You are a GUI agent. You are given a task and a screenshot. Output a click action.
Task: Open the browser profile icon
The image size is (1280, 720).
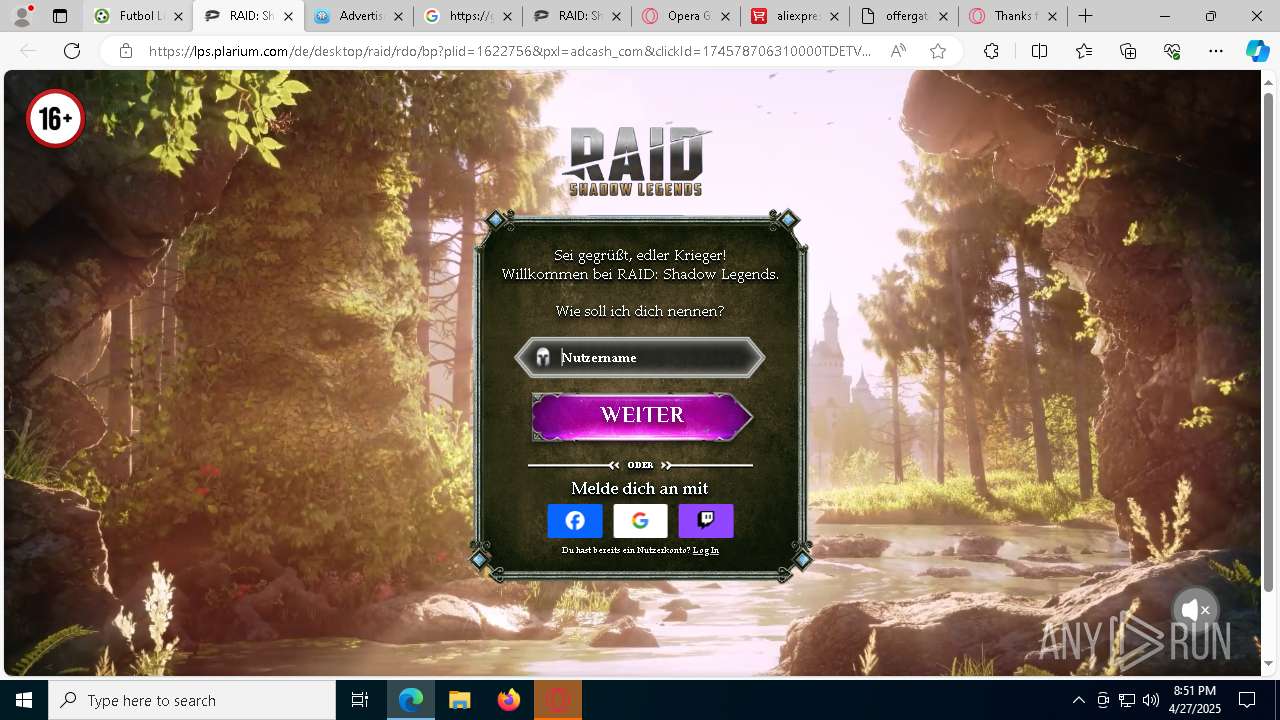22,16
